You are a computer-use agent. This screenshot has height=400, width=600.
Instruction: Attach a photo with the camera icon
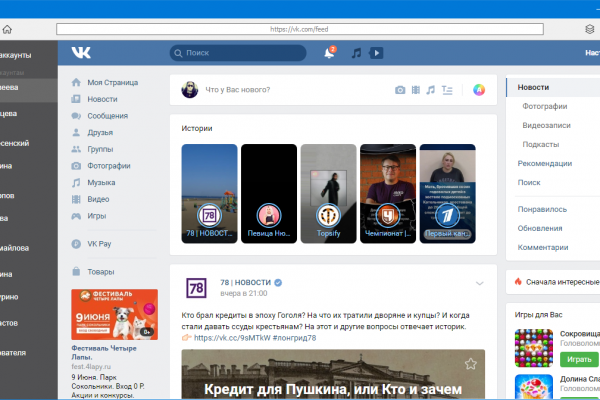click(400, 90)
